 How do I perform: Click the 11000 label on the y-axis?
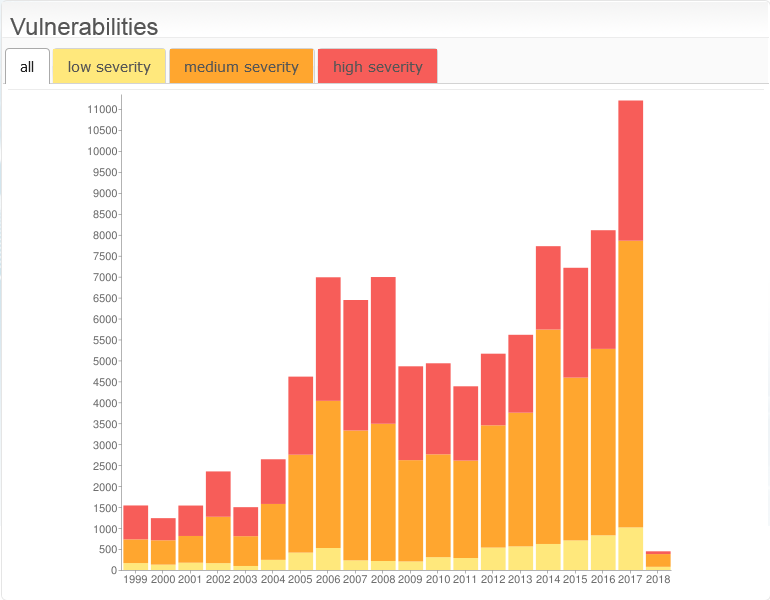[x=102, y=109]
